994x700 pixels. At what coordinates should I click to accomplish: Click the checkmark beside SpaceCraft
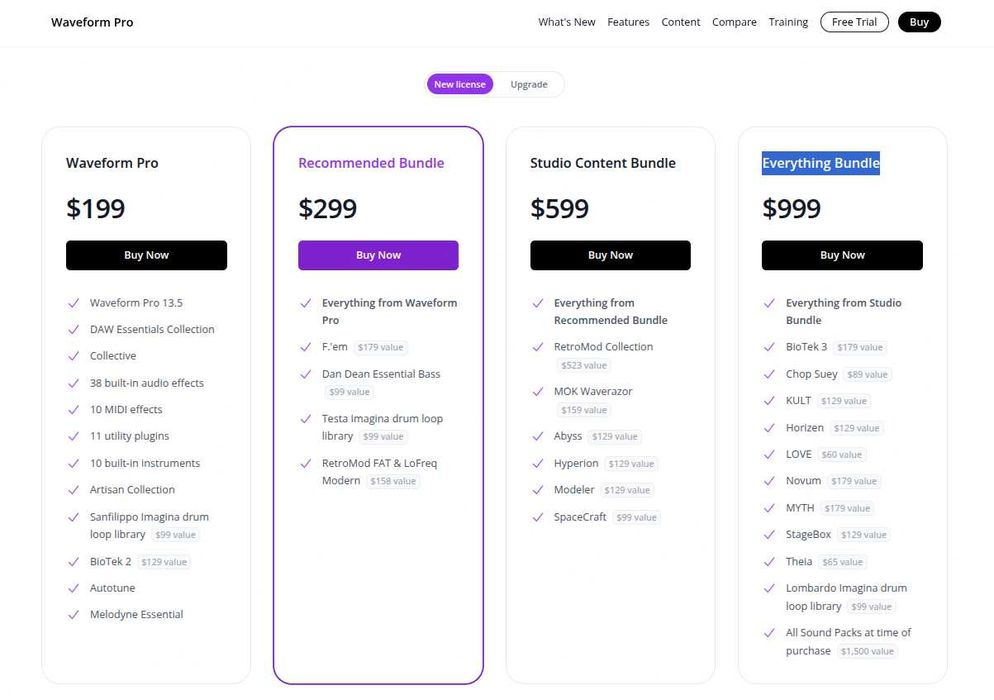537,517
